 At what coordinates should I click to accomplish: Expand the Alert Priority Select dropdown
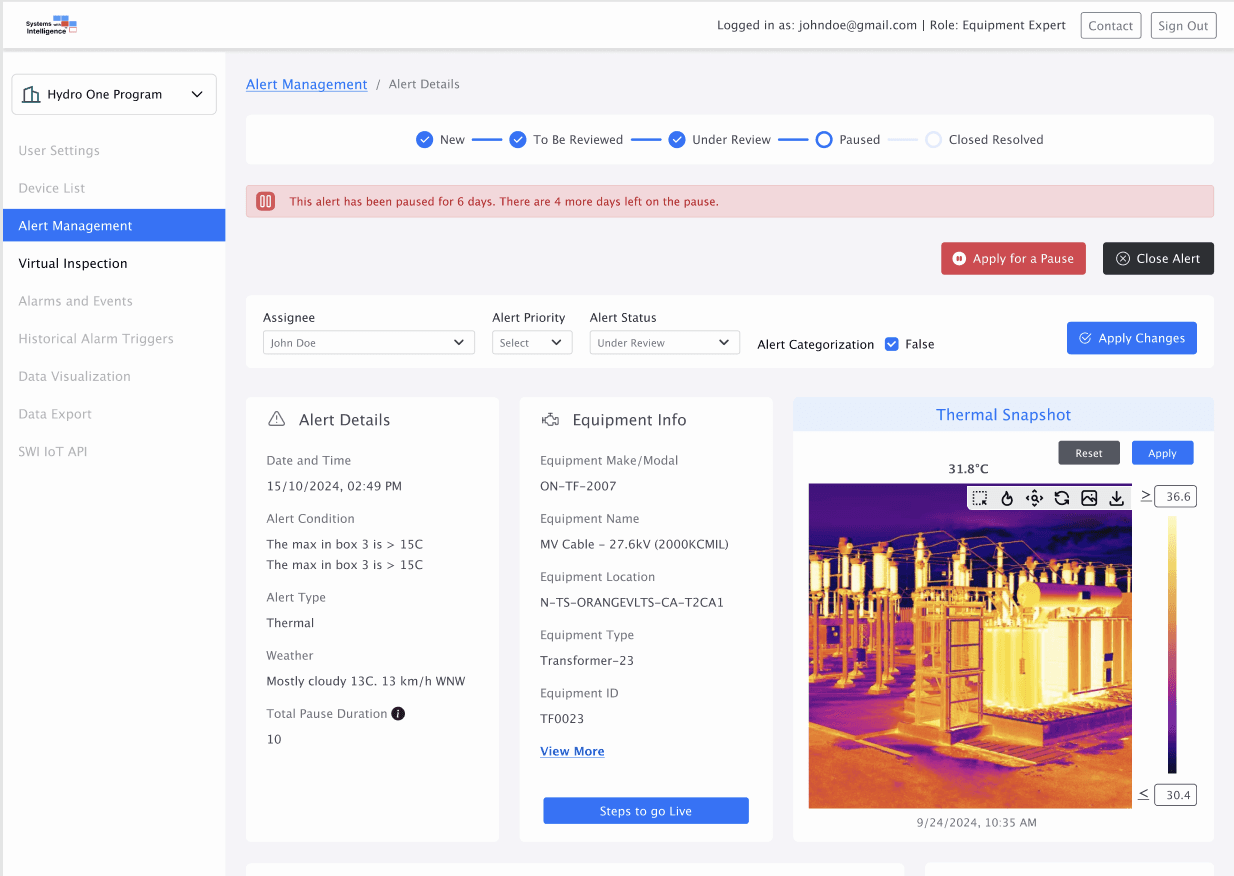(x=532, y=343)
